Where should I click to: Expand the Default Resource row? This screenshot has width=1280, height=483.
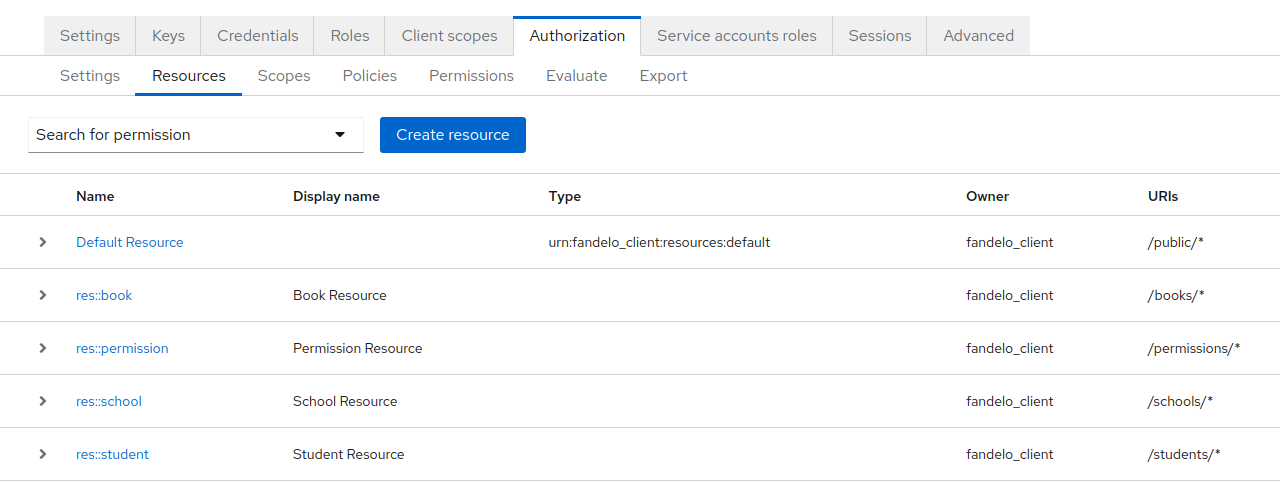[43, 242]
